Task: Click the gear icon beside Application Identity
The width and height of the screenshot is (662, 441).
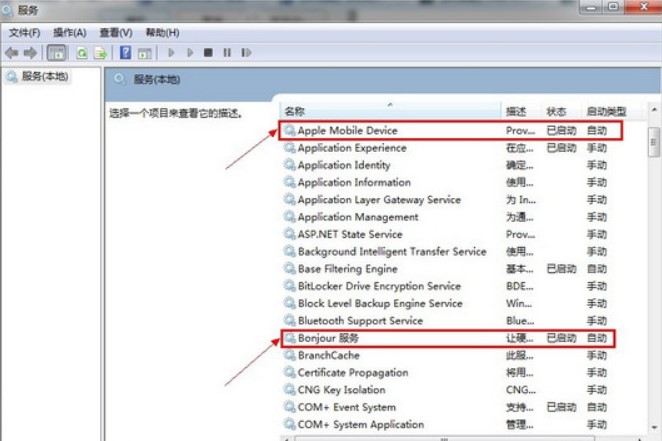Action: 290,165
